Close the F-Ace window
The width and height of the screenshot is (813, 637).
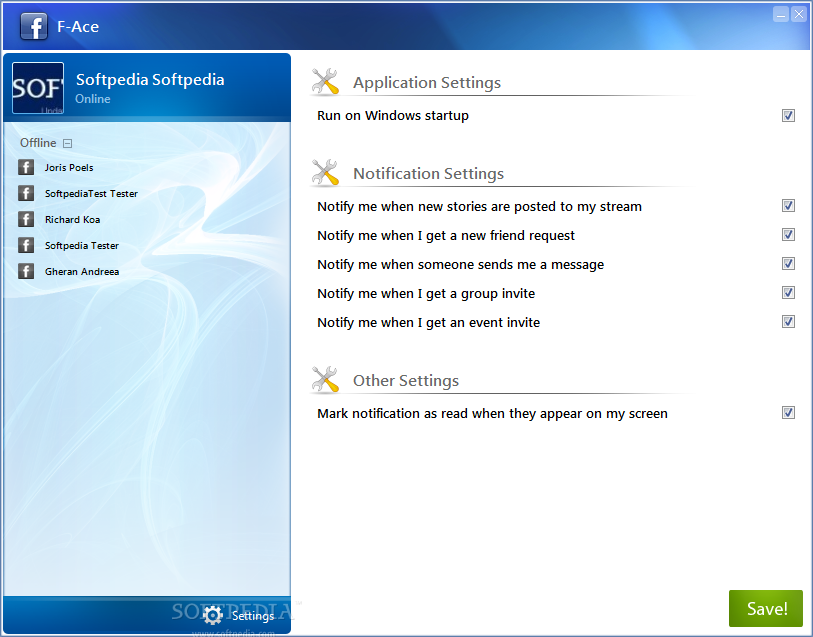[798, 15]
